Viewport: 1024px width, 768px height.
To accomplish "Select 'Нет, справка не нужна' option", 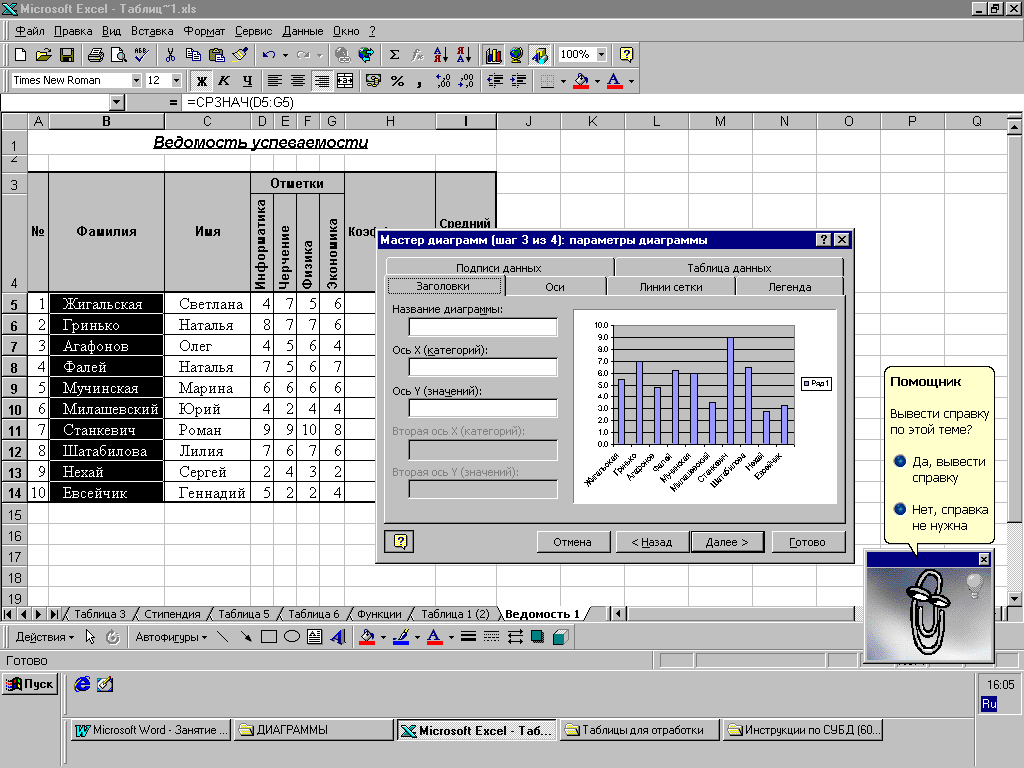I will (941, 517).
